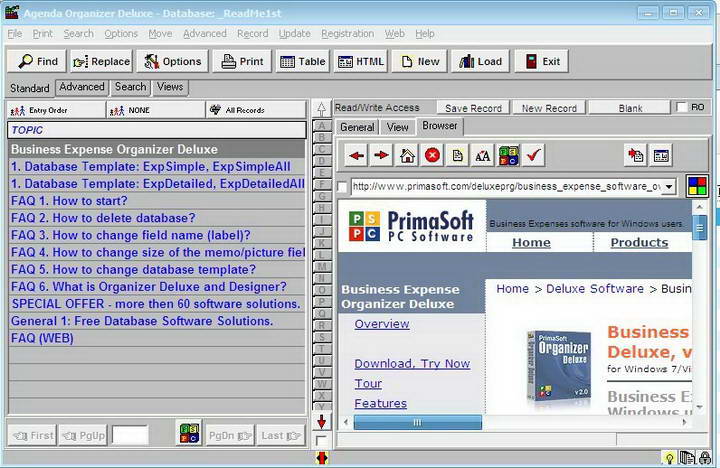Stop page loading with red X icon
This screenshot has height=468, width=720.
(x=432, y=156)
